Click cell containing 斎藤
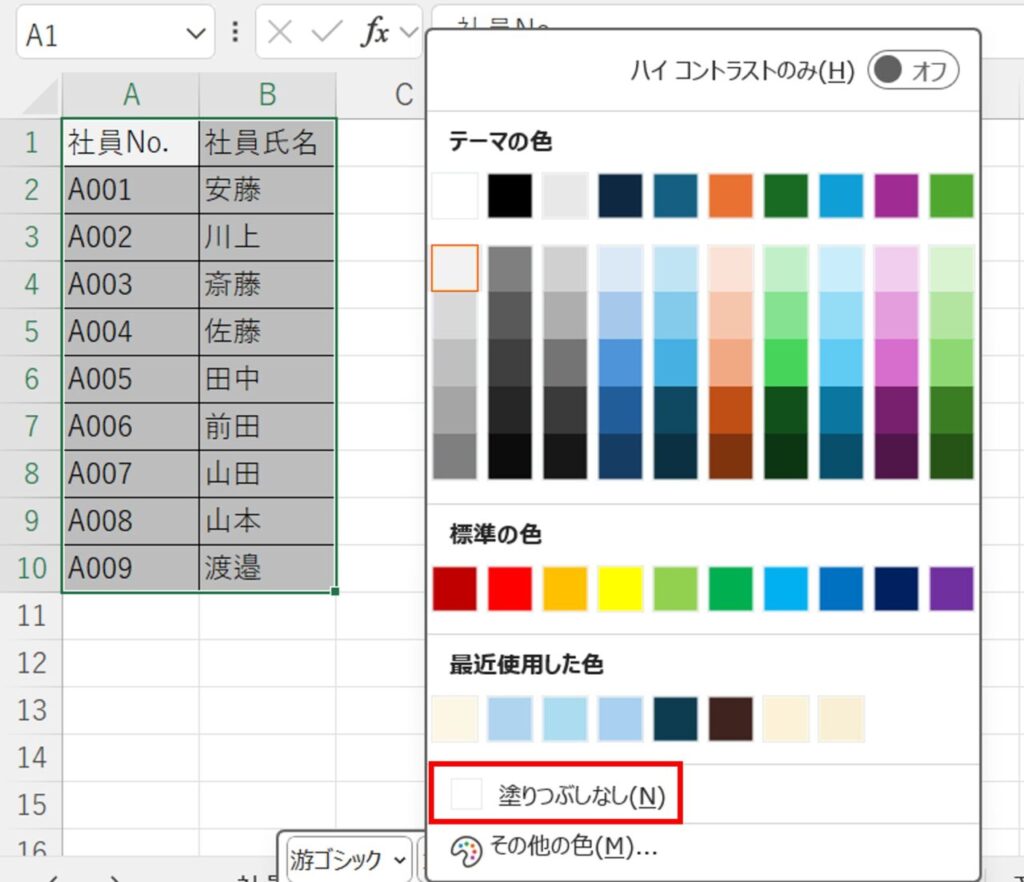This screenshot has width=1024, height=882. (267, 285)
